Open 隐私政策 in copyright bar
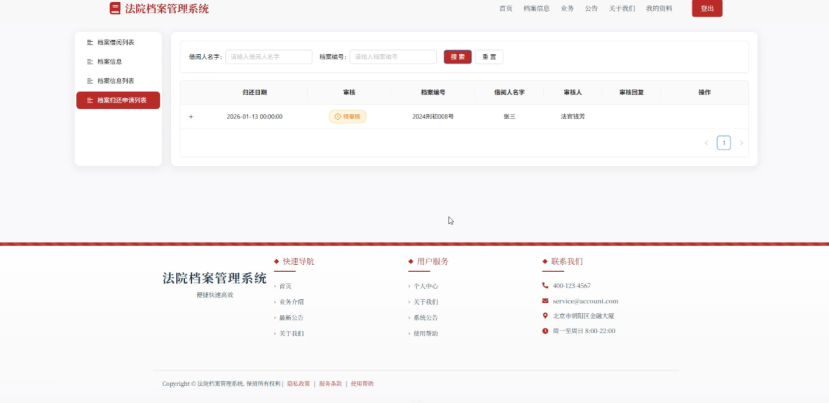 click(x=298, y=384)
